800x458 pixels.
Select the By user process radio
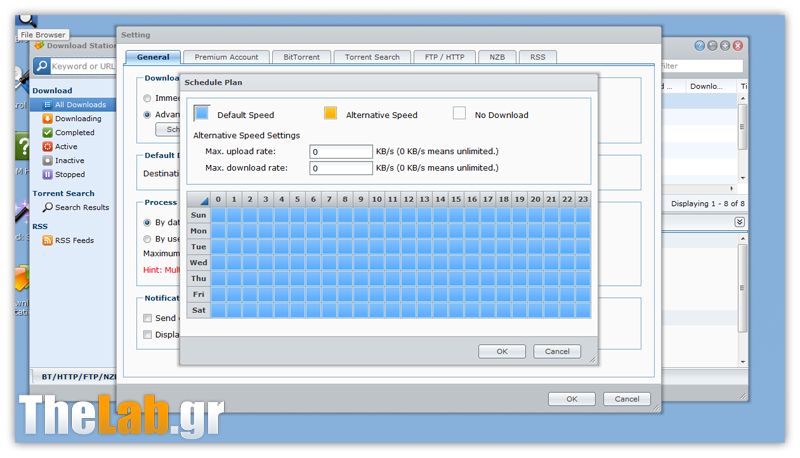(x=147, y=239)
